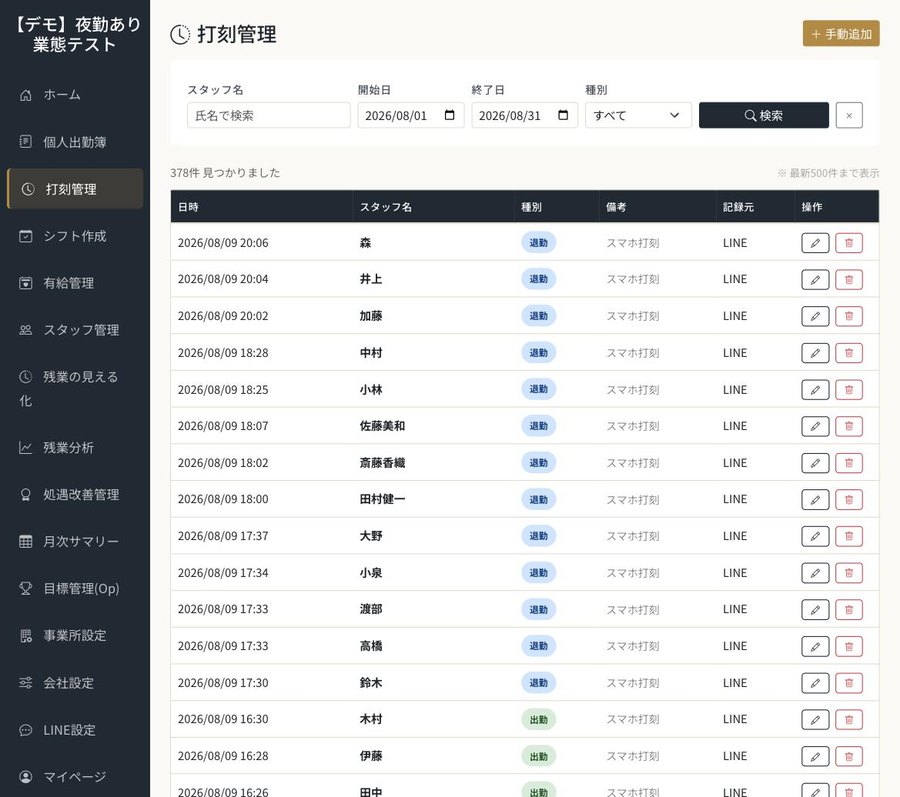Edit the 小林 punch record
900x797 pixels.
(x=814, y=390)
